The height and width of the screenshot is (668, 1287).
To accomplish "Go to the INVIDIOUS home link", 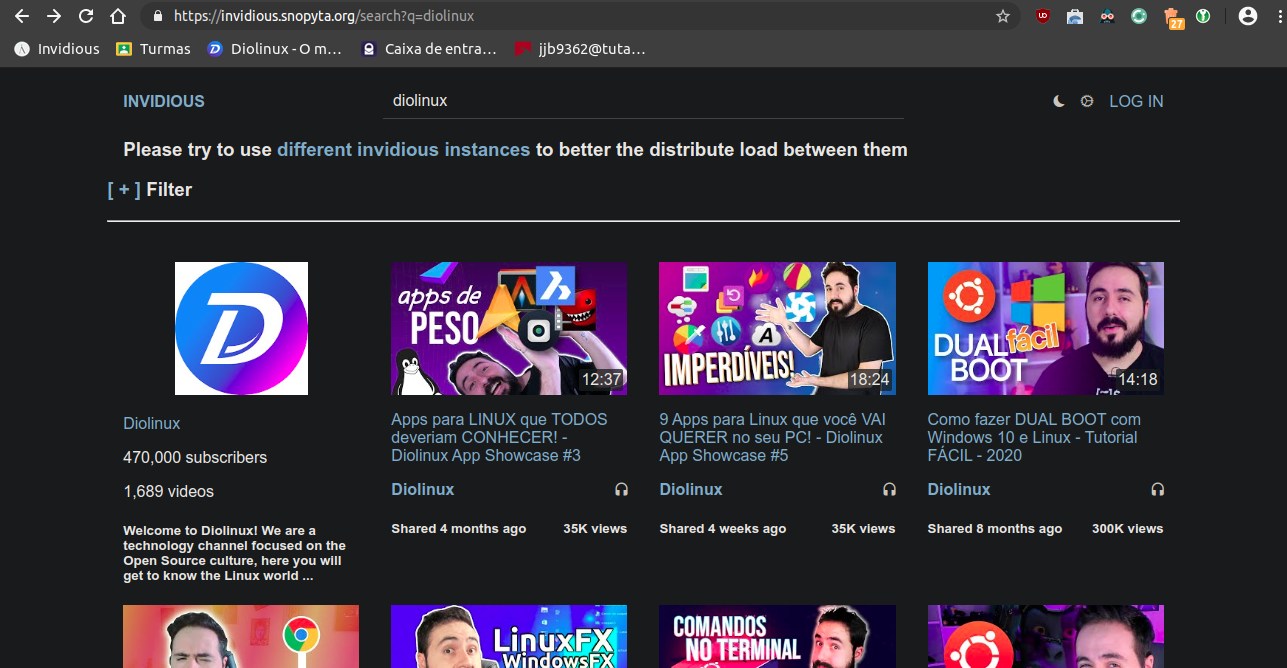I will coord(163,101).
